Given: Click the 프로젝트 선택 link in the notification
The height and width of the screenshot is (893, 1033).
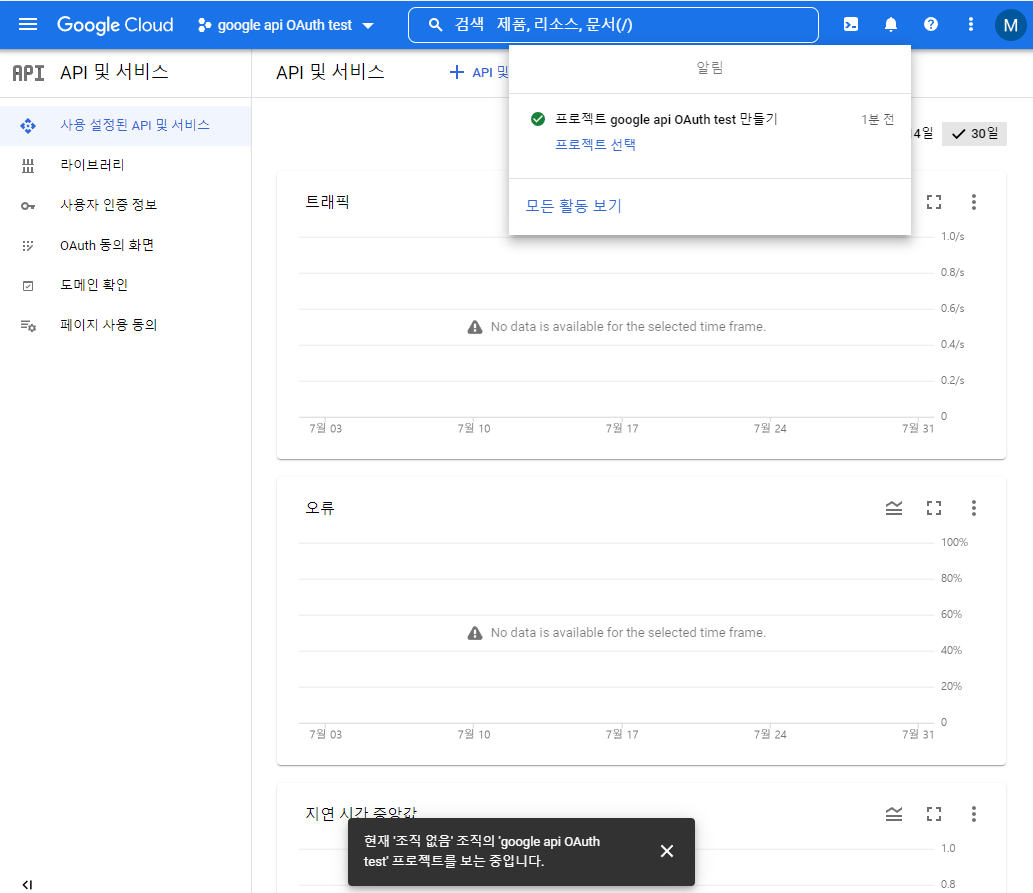Looking at the screenshot, I should pyautogui.click(x=596, y=144).
